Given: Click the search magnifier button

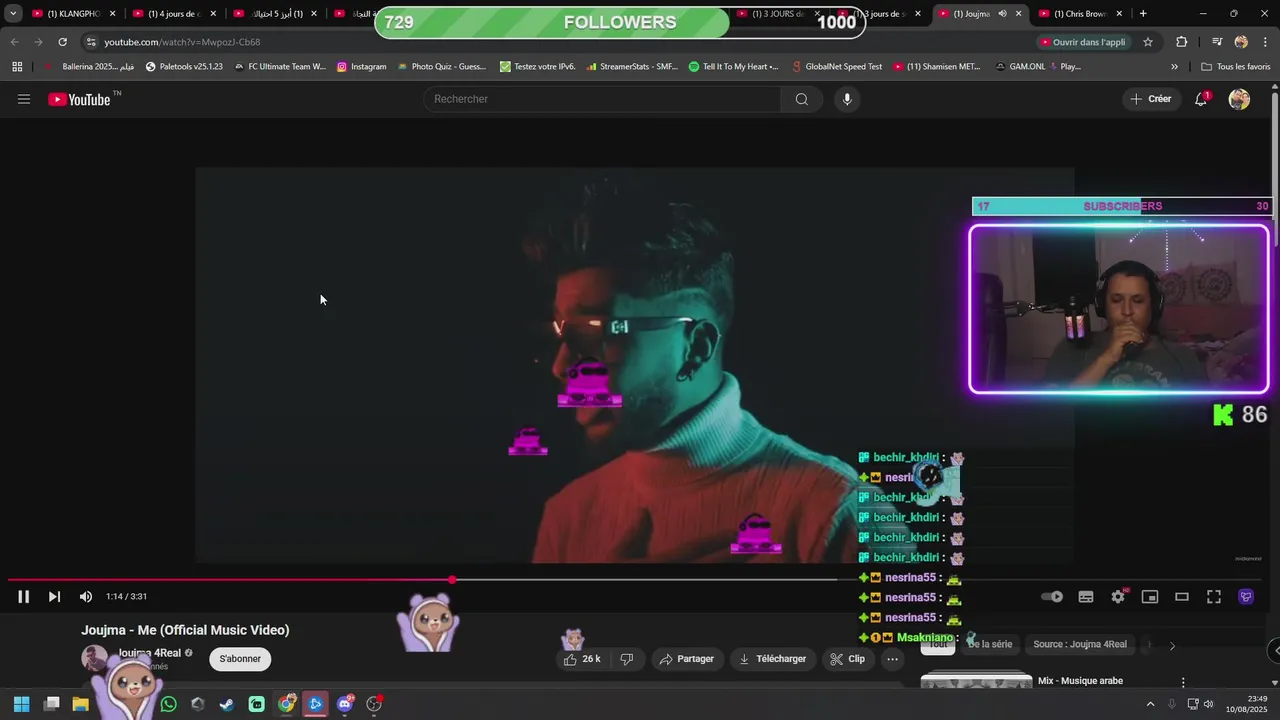Looking at the screenshot, I should pyautogui.click(x=802, y=99).
